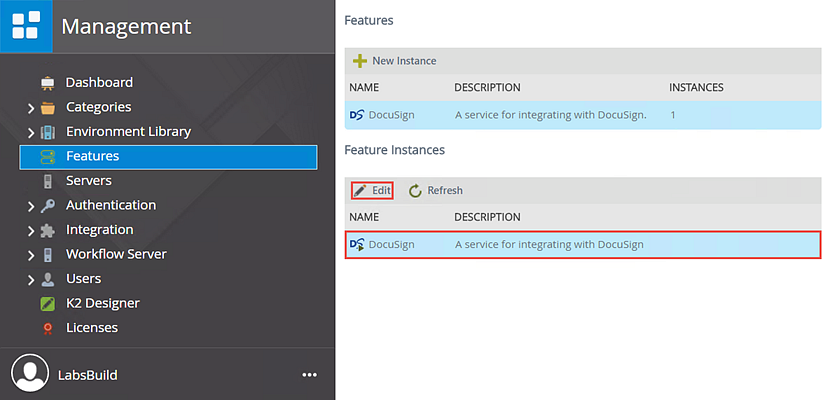This screenshot has width=830, height=400.
Task: Expand the Workflow Server node
Action: click(x=31, y=255)
